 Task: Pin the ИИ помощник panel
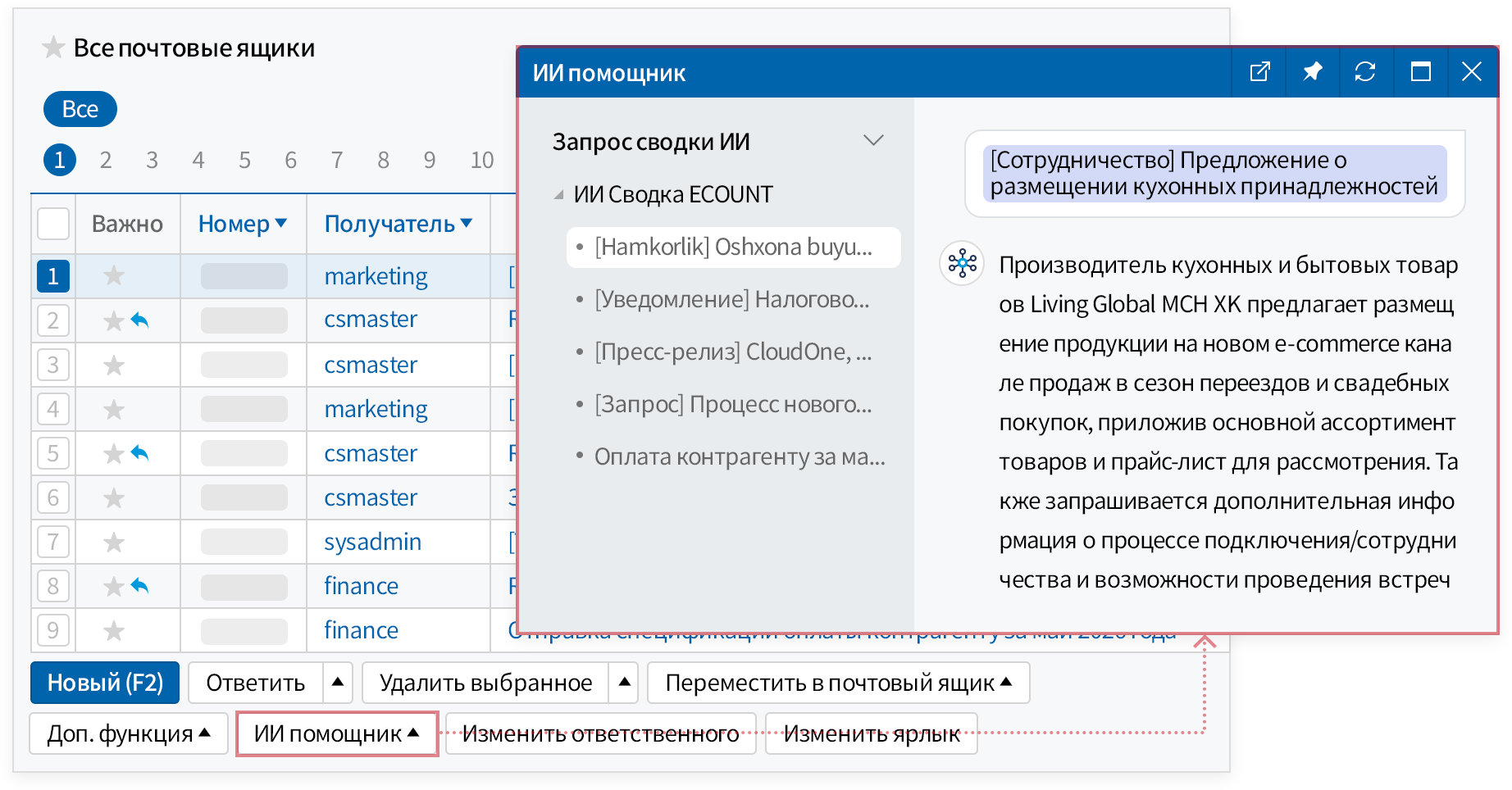[1313, 72]
